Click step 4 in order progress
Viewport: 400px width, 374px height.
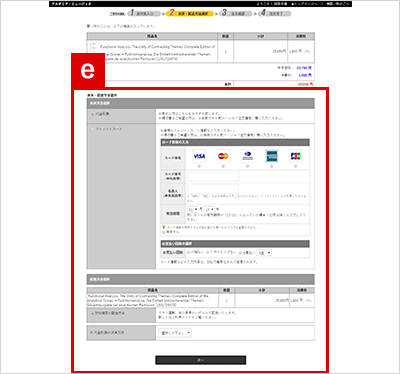pos(275,13)
